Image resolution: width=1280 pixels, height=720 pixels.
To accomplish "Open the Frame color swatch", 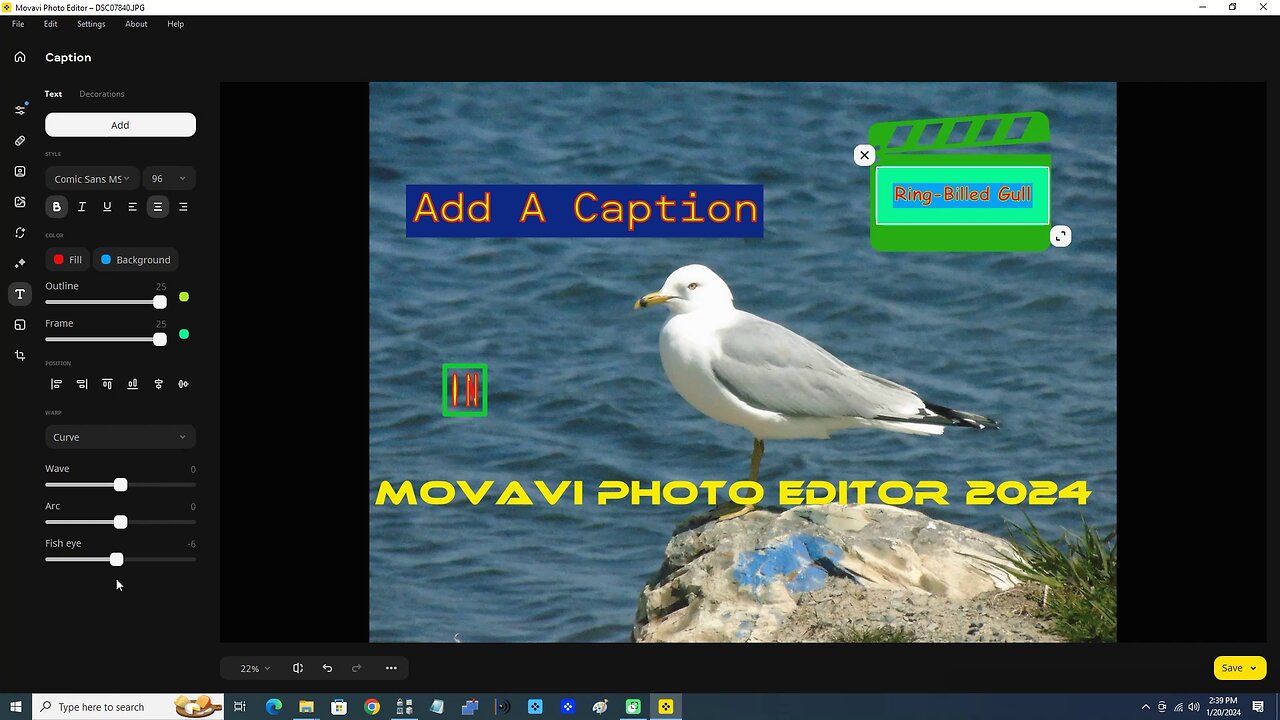I will [184, 334].
